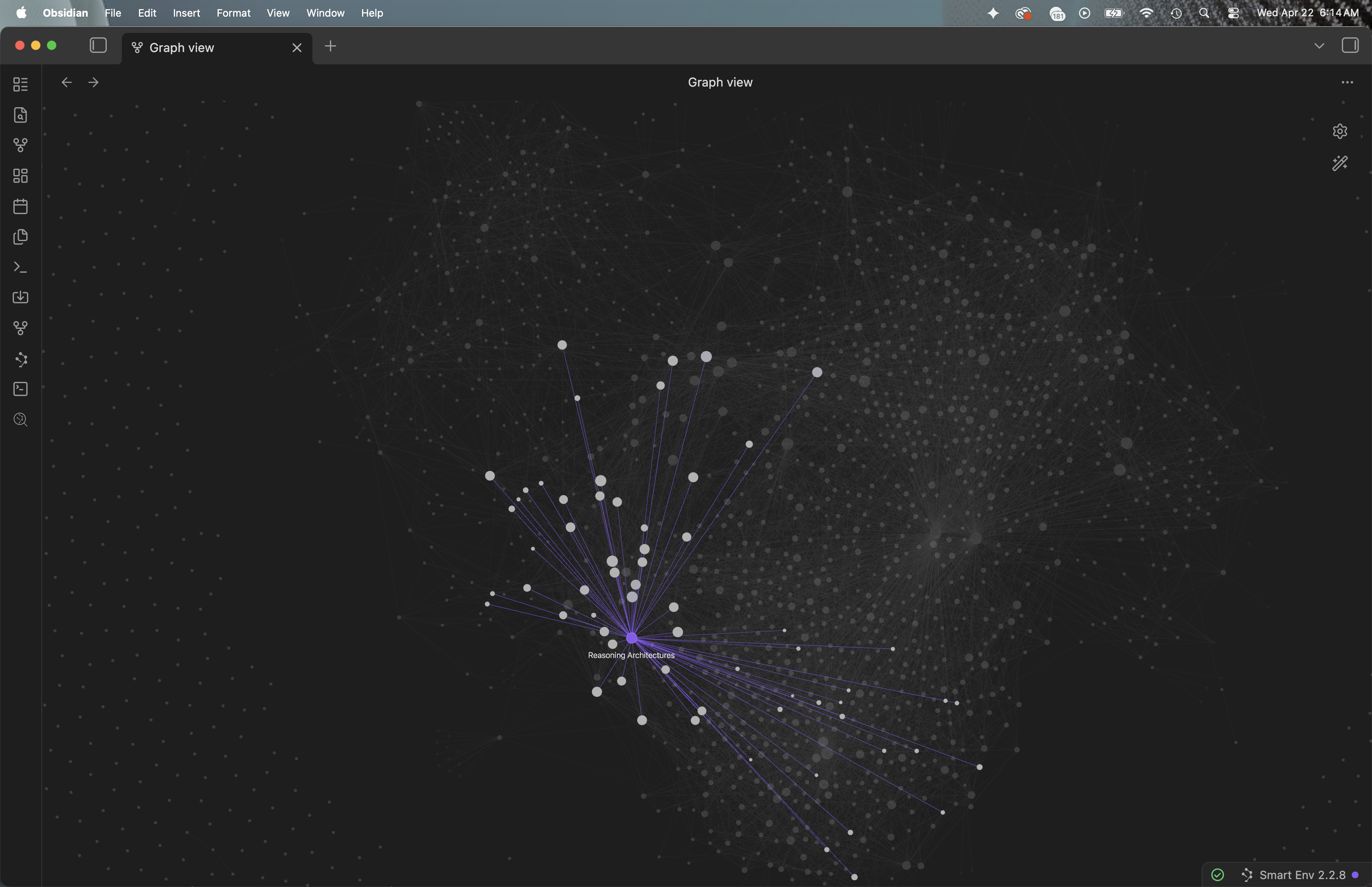Create new canvas from ribbon icon
The height and width of the screenshot is (887, 1372).
[x=21, y=175]
